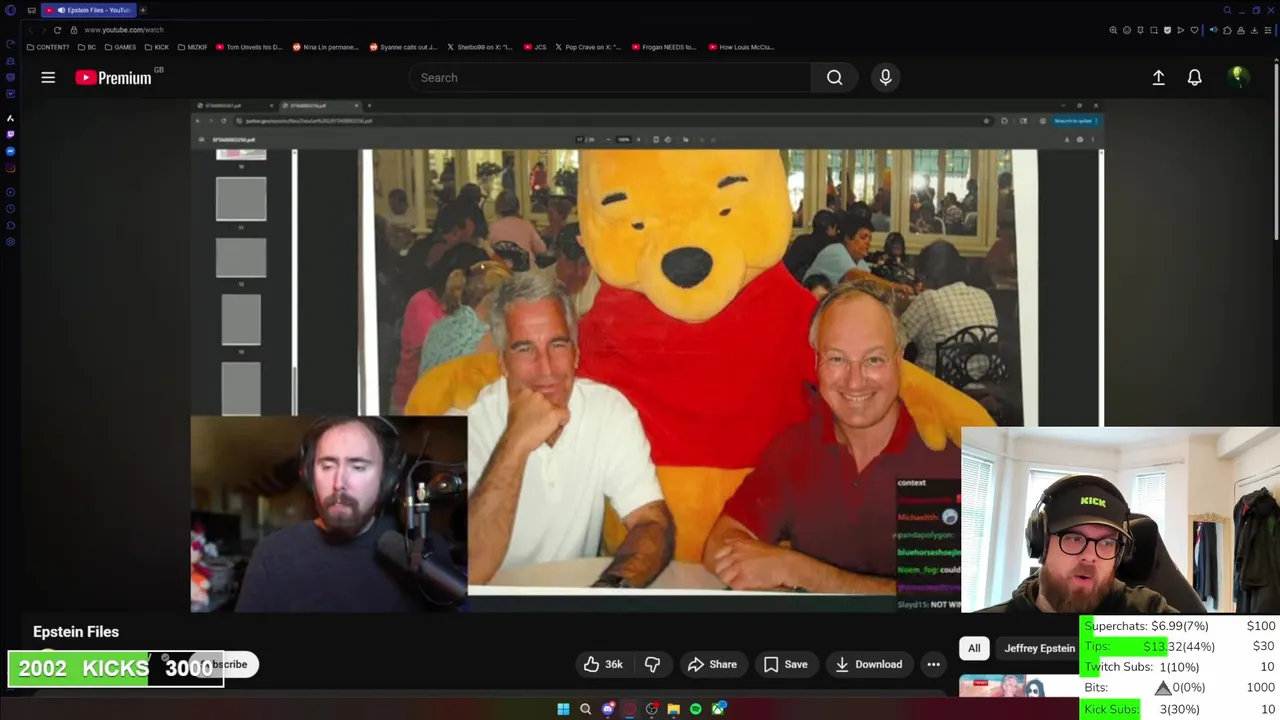Open the YouTube guide hamburger menu
Viewport: 1280px width, 720px height.
pyautogui.click(x=48, y=77)
